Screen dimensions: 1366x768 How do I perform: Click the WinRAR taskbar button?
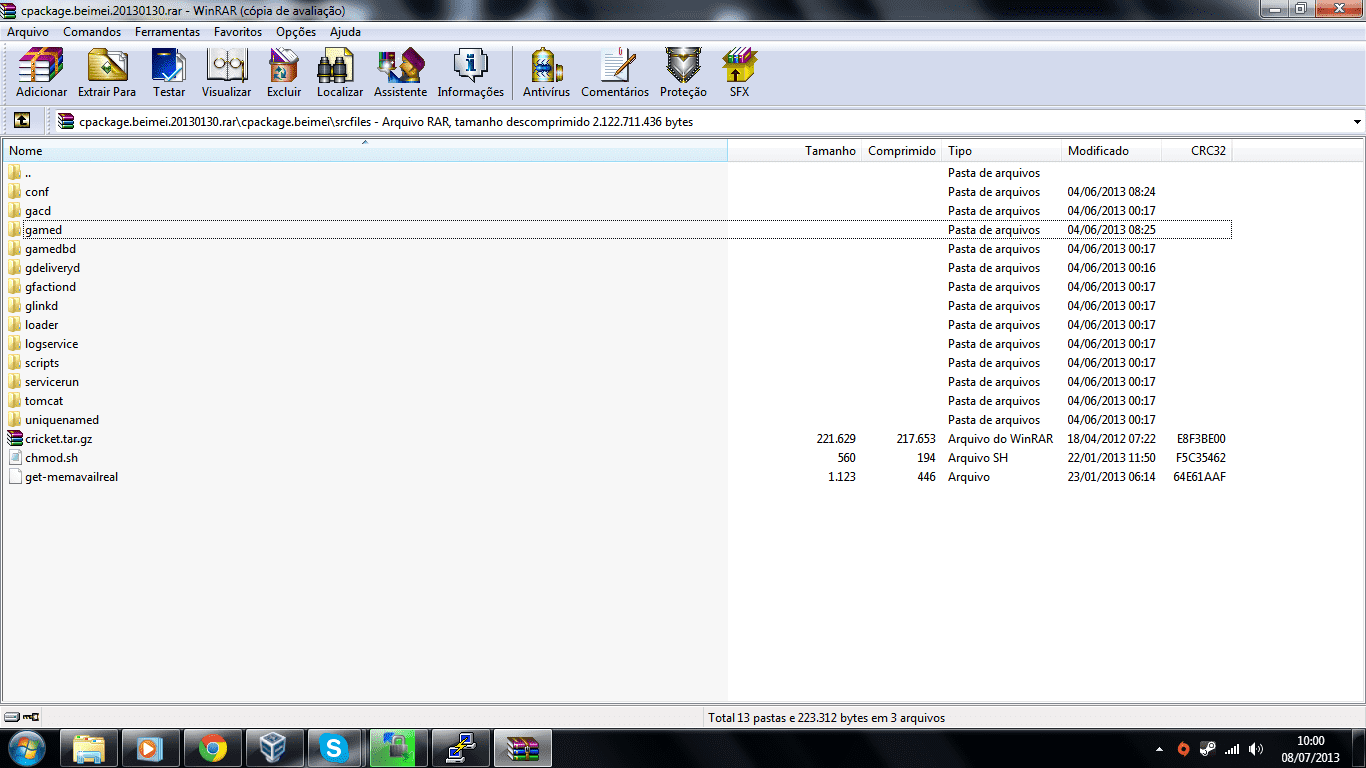click(x=522, y=748)
